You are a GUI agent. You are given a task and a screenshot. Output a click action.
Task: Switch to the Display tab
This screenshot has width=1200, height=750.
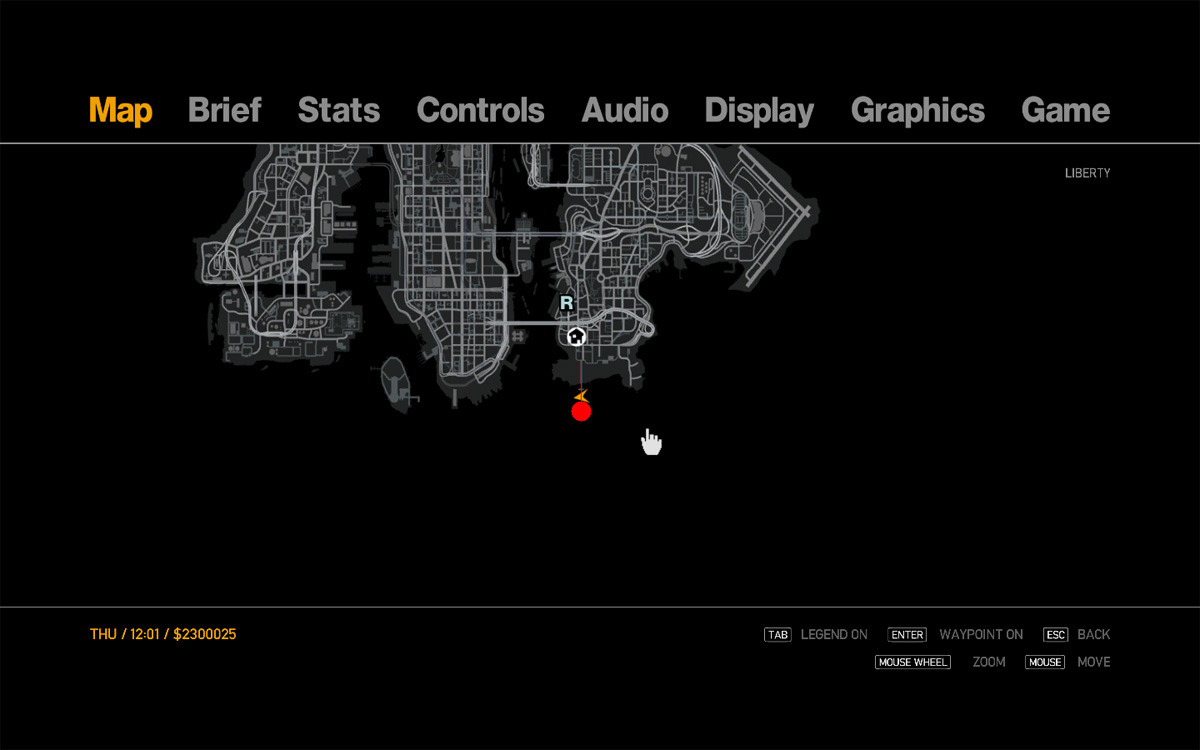pyautogui.click(x=759, y=111)
